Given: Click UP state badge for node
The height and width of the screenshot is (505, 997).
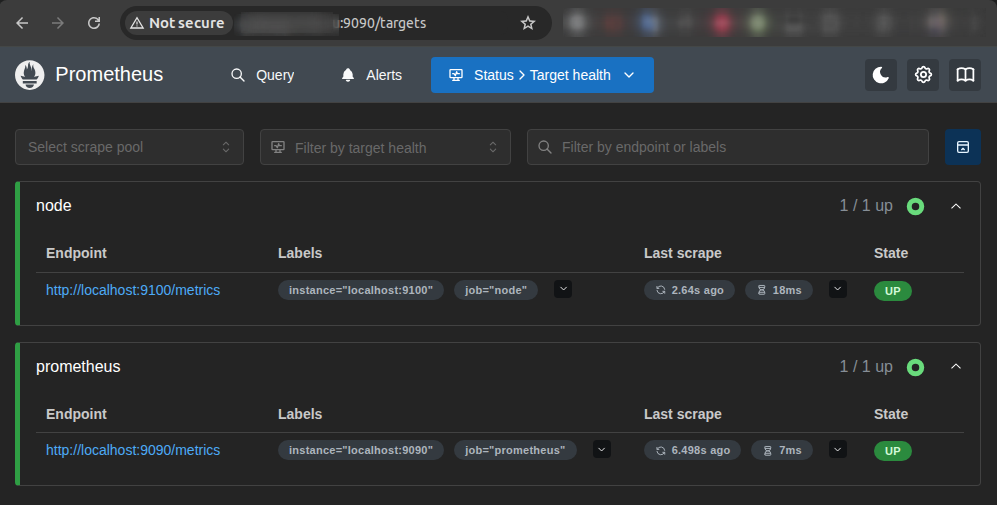Looking at the screenshot, I should (893, 291).
